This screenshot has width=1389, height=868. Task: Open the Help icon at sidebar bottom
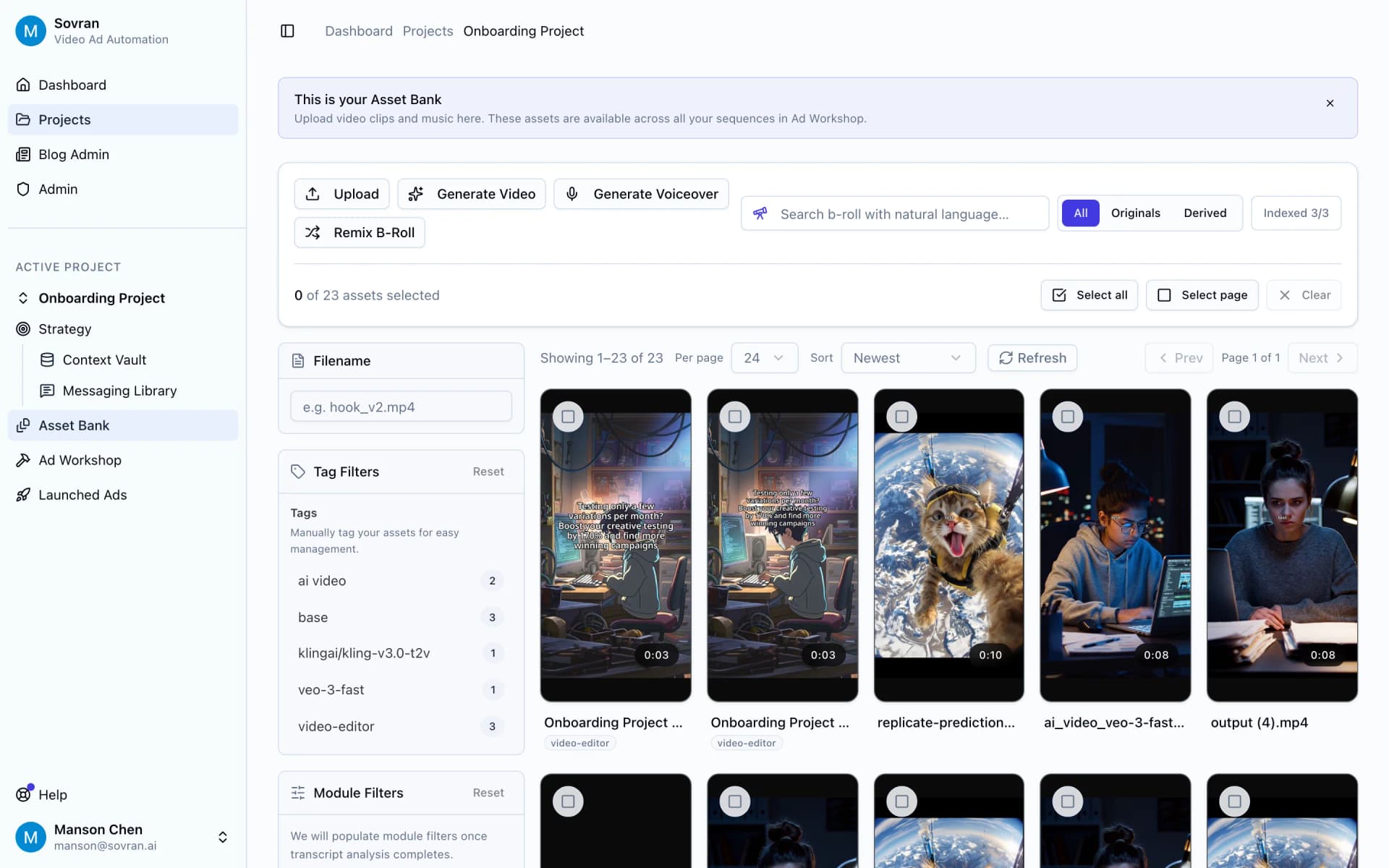[x=24, y=794]
